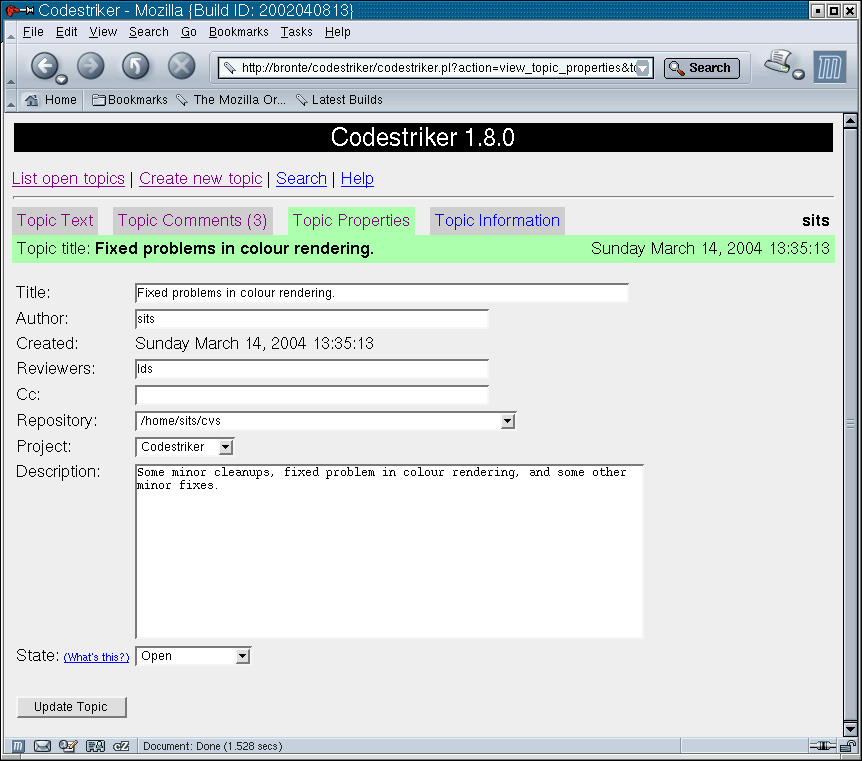Click into the Reviewers text field
Screen dimensions: 862x761
pos(311,369)
